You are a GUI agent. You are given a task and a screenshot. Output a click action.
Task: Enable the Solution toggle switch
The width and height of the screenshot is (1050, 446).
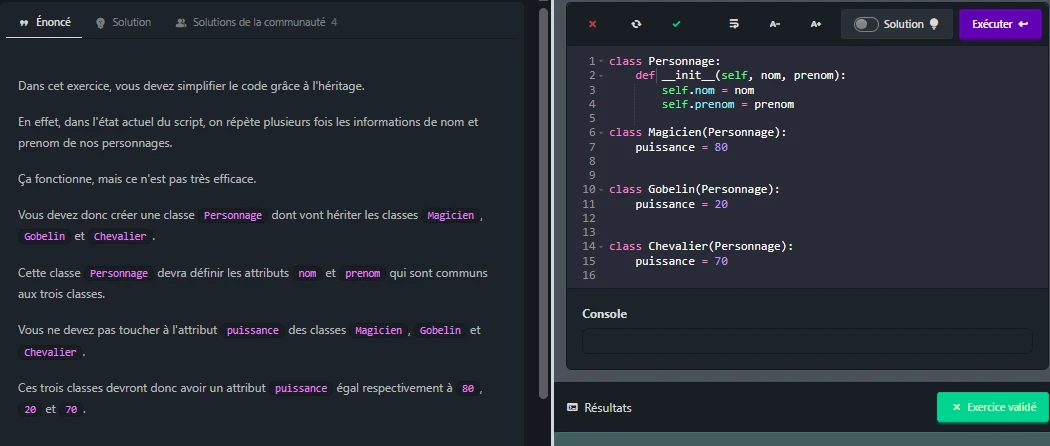coord(866,24)
